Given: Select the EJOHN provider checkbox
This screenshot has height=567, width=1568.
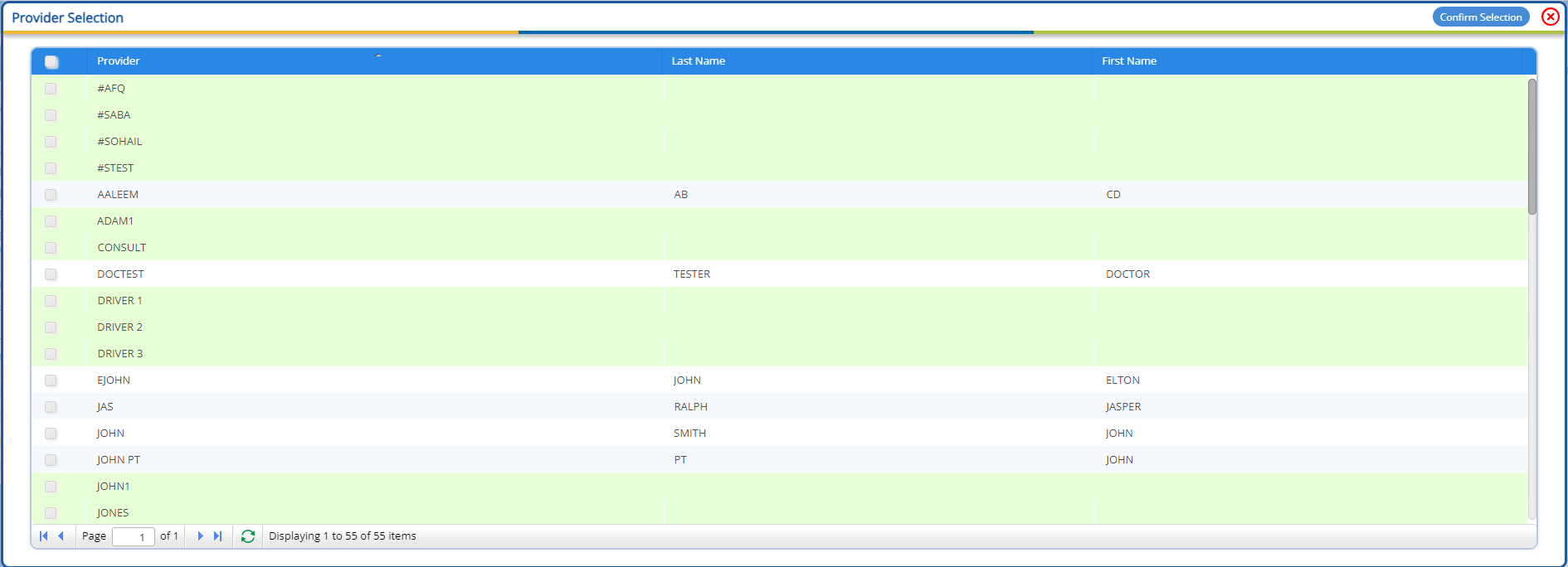Looking at the screenshot, I should [x=51, y=380].
